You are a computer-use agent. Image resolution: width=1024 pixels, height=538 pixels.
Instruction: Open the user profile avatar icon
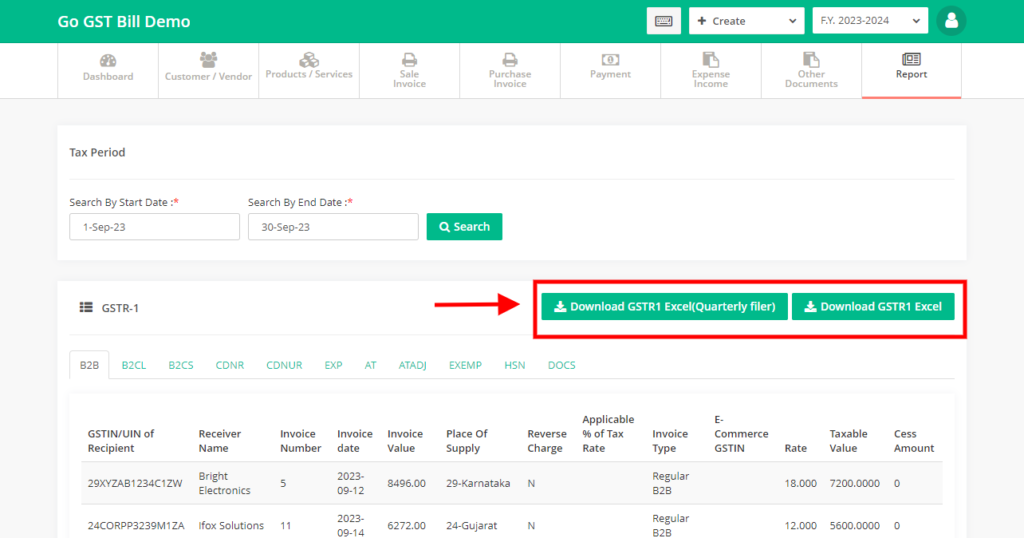tap(951, 21)
